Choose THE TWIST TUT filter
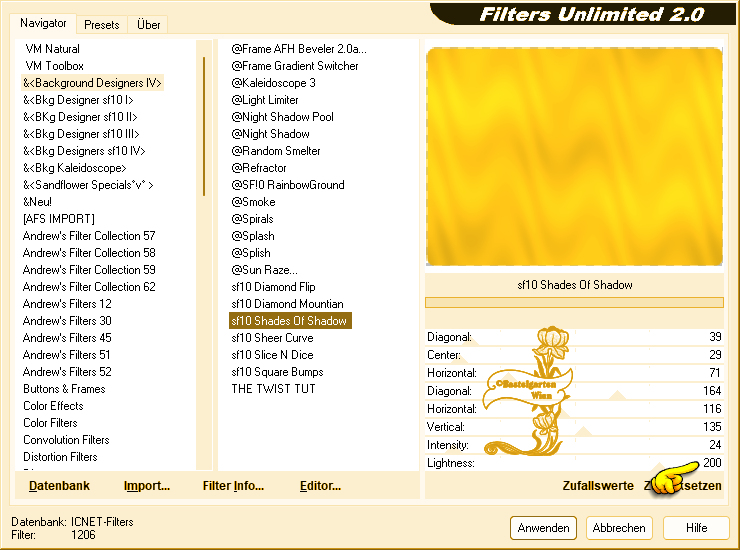Viewport: 740px width, 550px height. click(273, 389)
